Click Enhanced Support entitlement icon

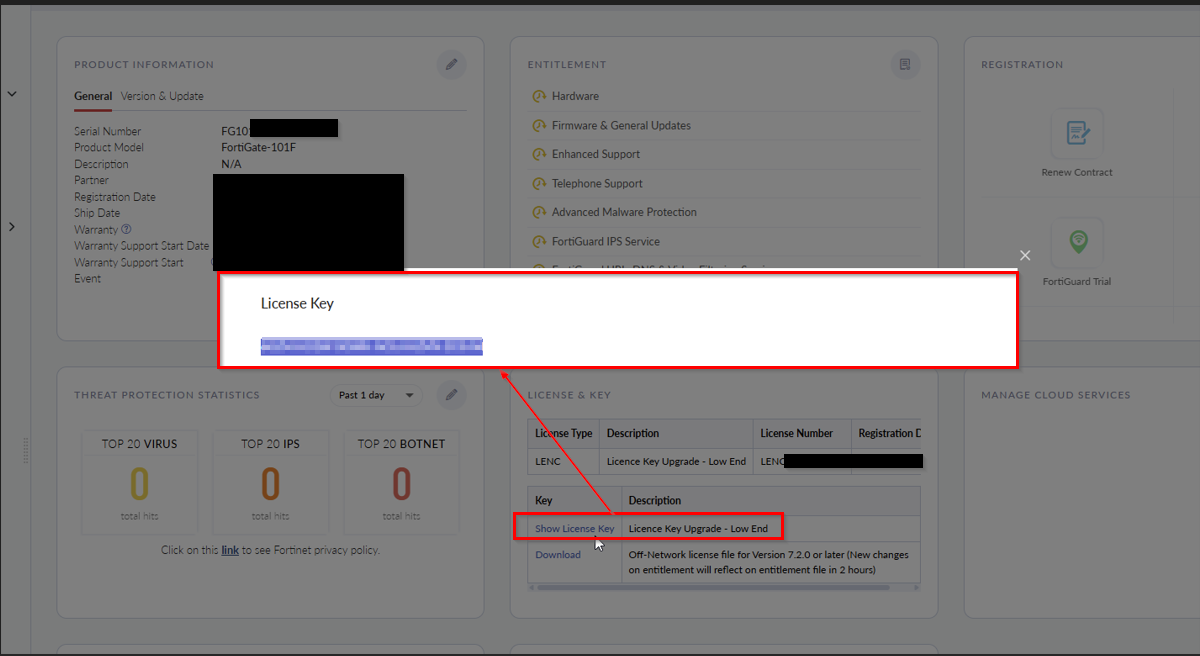point(538,155)
